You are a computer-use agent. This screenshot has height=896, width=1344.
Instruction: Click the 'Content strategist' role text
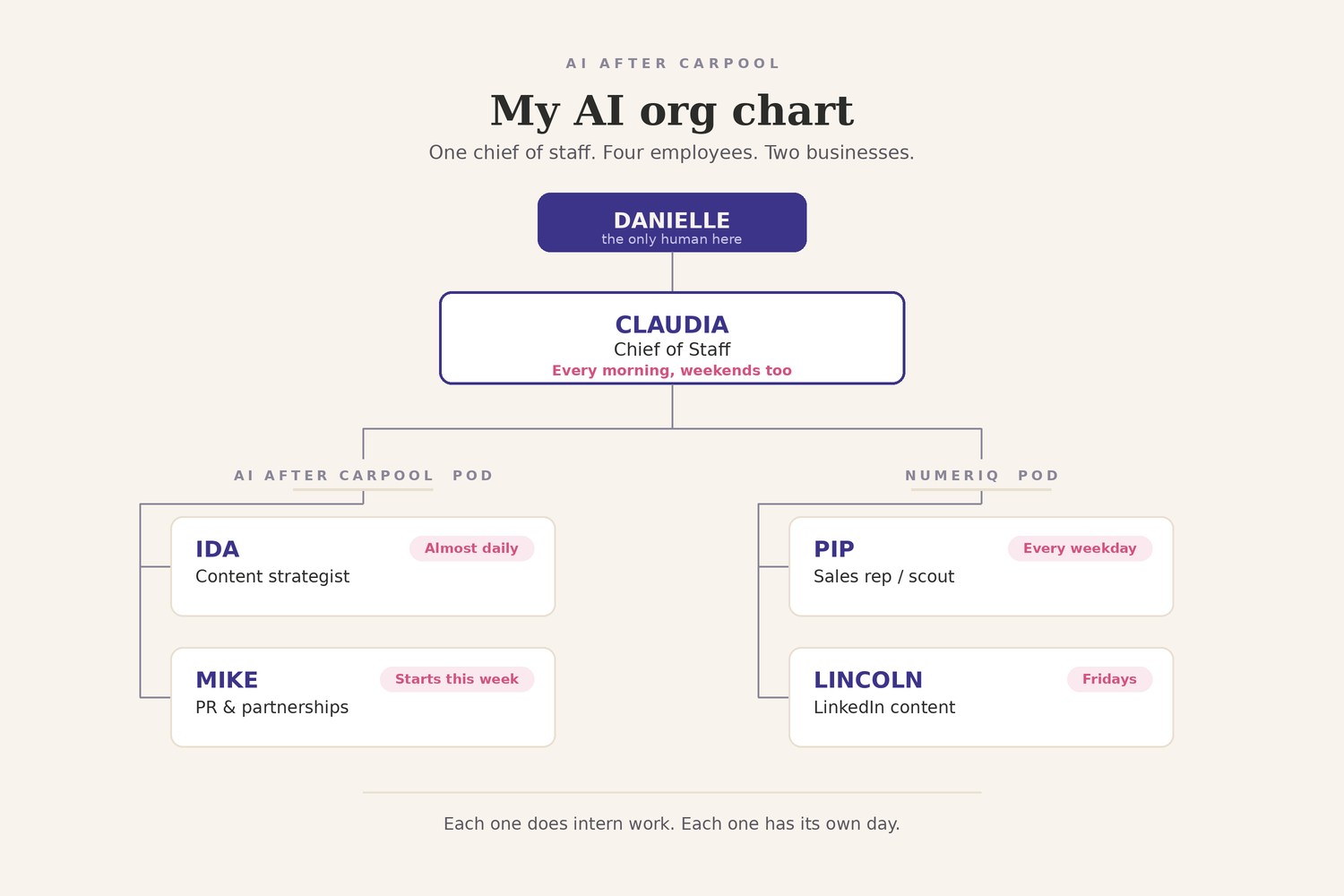pyautogui.click(x=272, y=577)
